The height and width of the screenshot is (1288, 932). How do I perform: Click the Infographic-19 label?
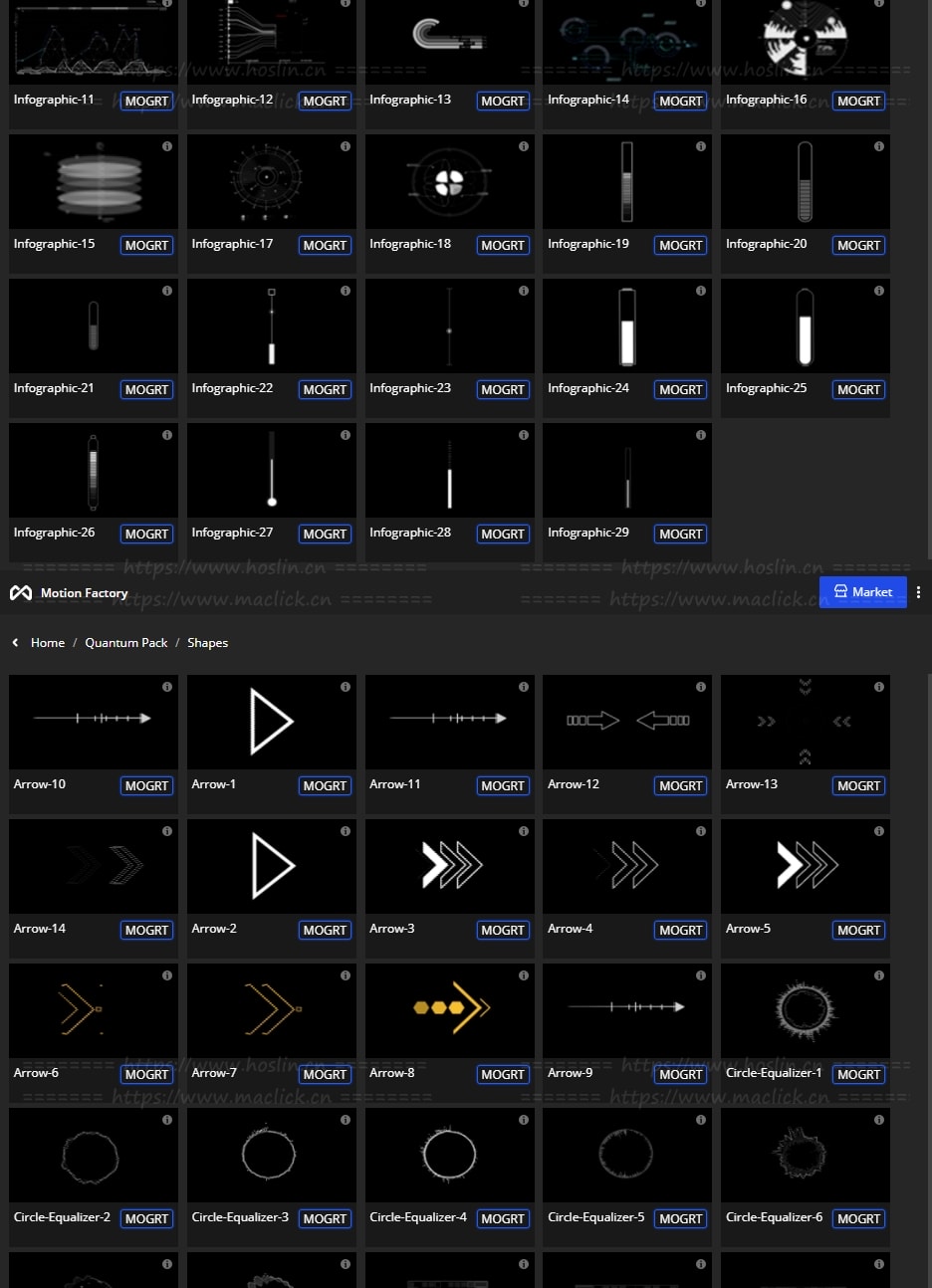point(588,244)
